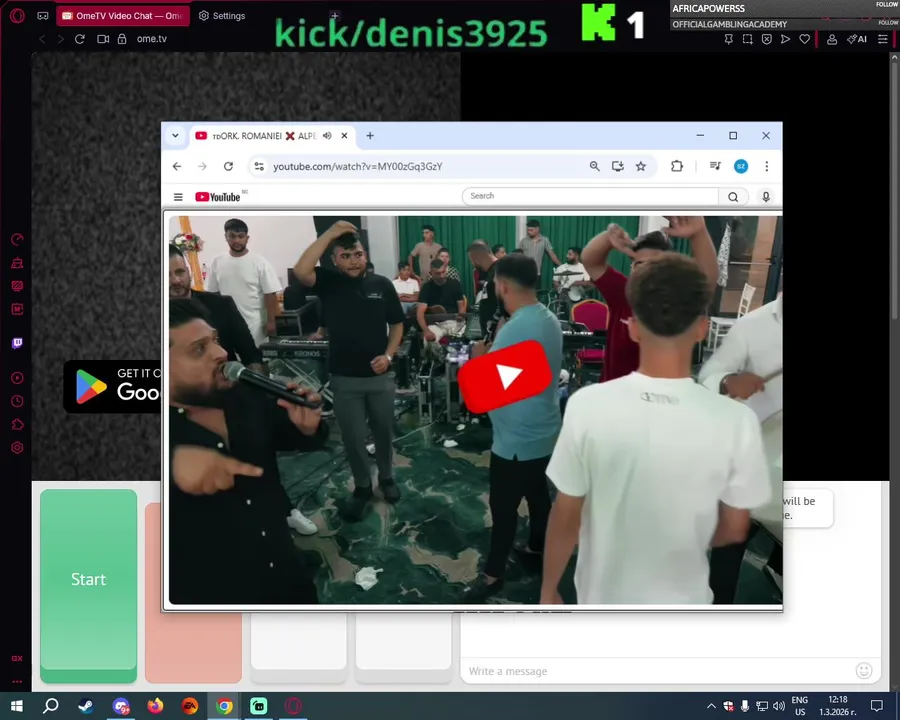Play the video with the big red button

tap(505, 376)
